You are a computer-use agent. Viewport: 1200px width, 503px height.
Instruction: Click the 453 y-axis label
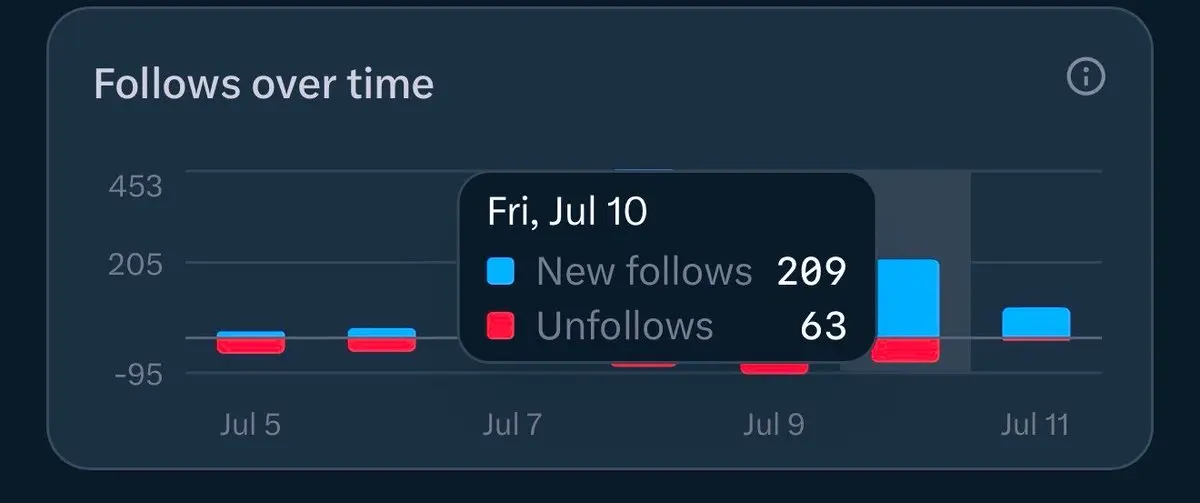(x=135, y=186)
